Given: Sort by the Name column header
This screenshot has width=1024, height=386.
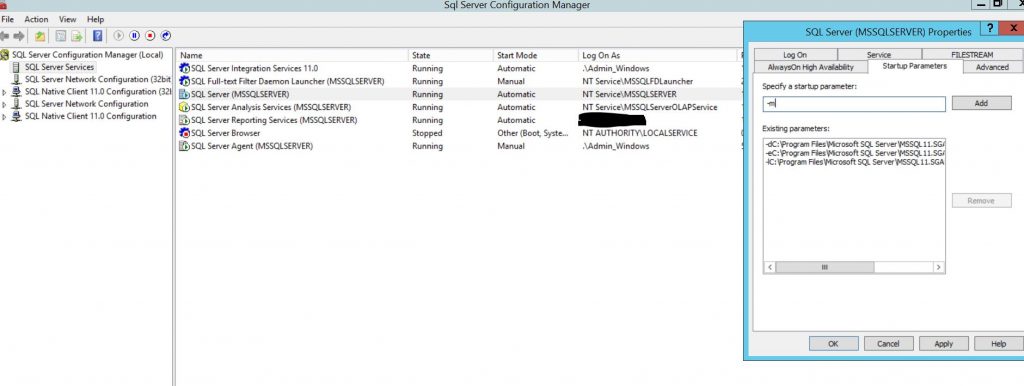Looking at the screenshot, I should pos(293,56).
